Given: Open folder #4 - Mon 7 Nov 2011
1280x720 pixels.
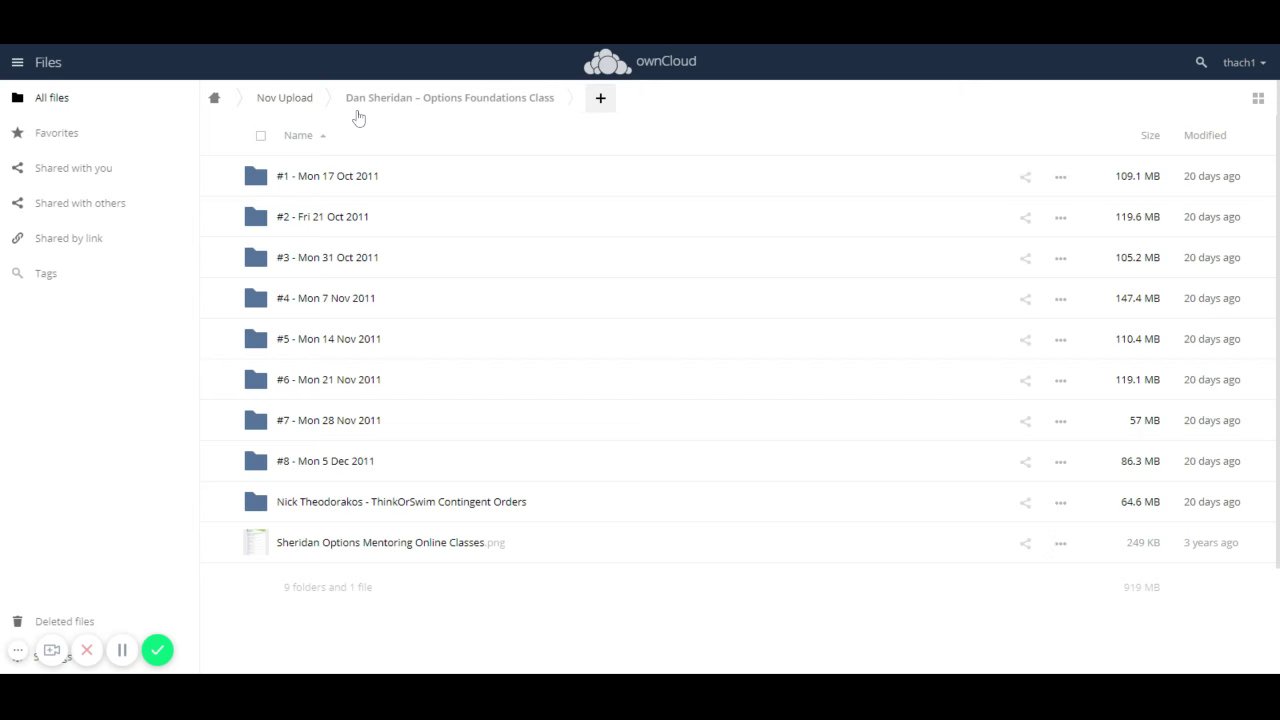Looking at the screenshot, I should coord(326,298).
